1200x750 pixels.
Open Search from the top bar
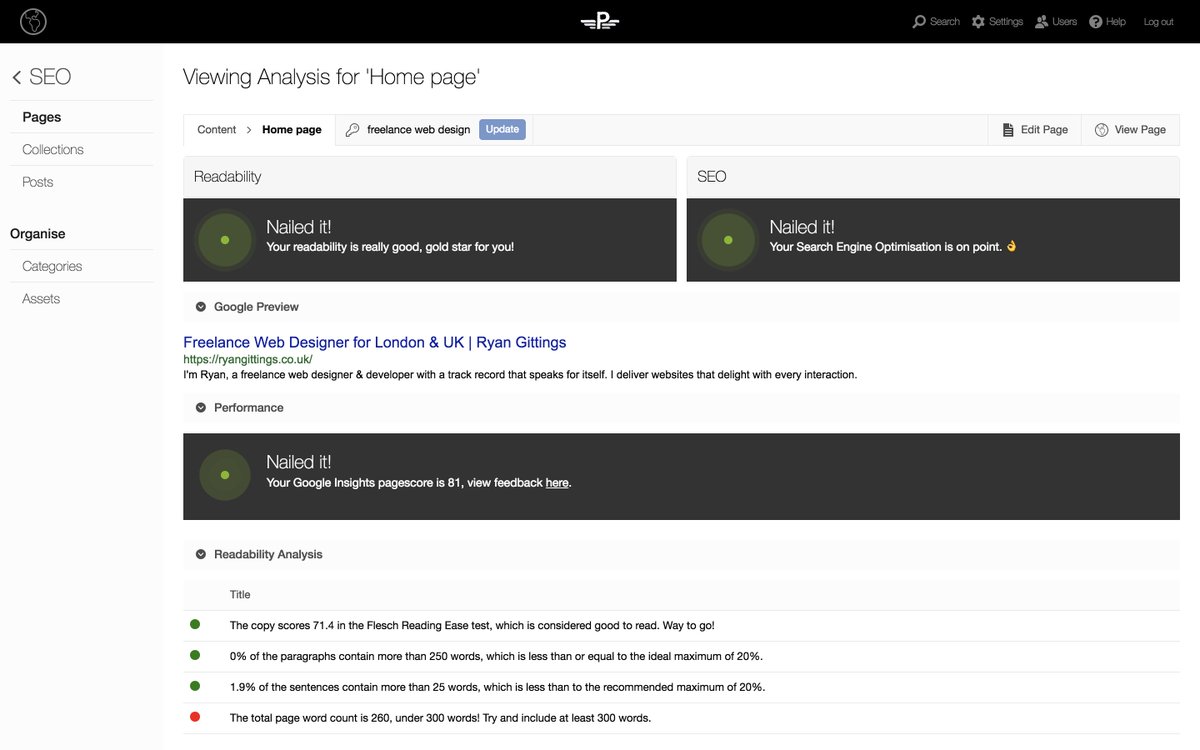[x=936, y=21]
